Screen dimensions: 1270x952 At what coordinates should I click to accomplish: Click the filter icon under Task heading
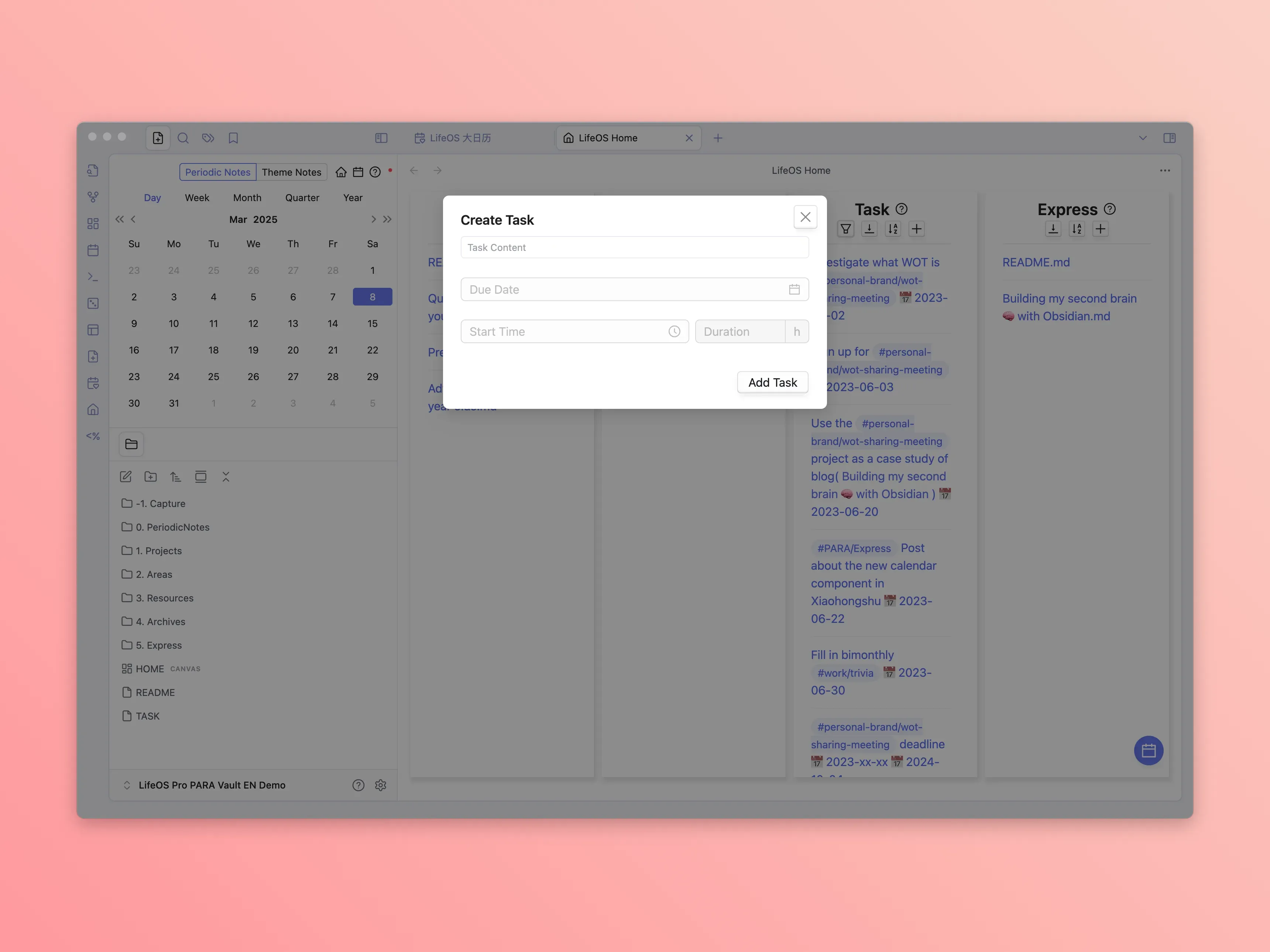pos(845,229)
